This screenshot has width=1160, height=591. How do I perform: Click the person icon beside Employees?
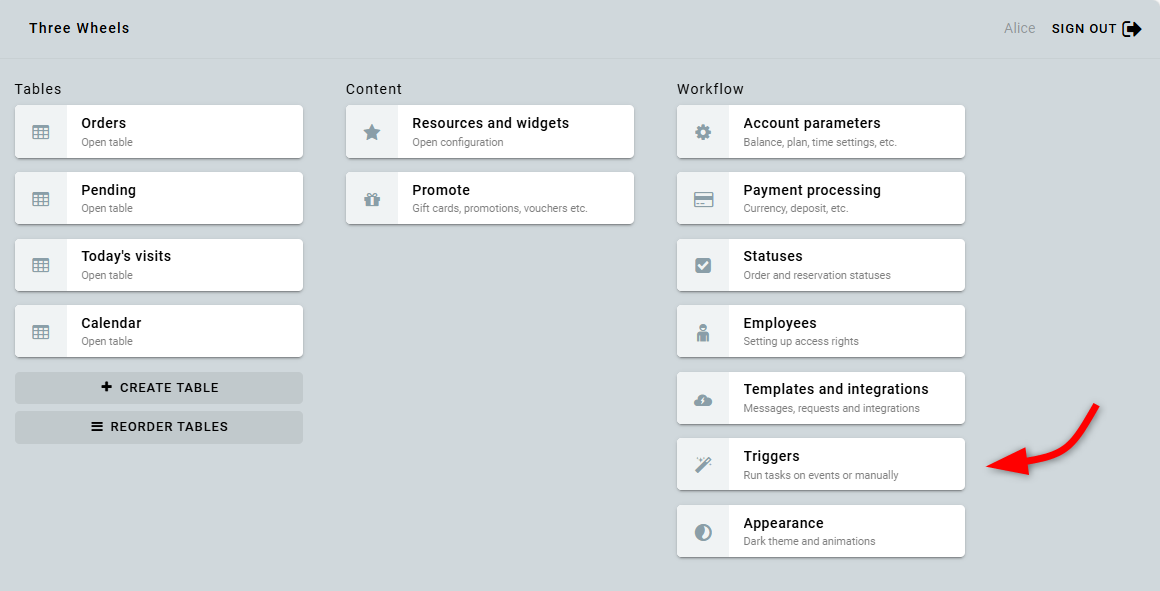(x=703, y=332)
